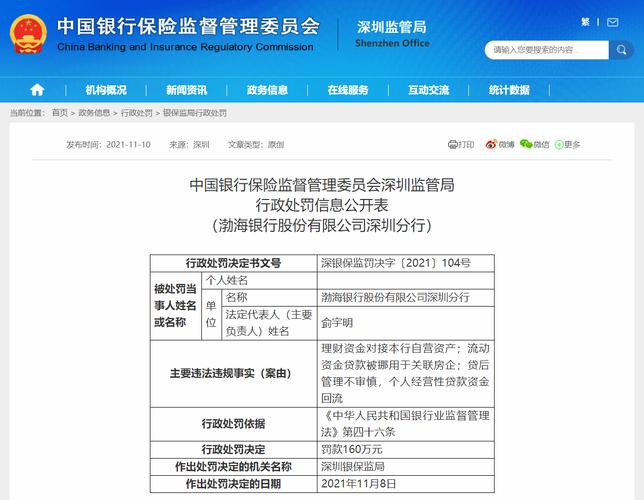
Task: Go to 首页 breadcrumb link
Action: (x=60, y=113)
